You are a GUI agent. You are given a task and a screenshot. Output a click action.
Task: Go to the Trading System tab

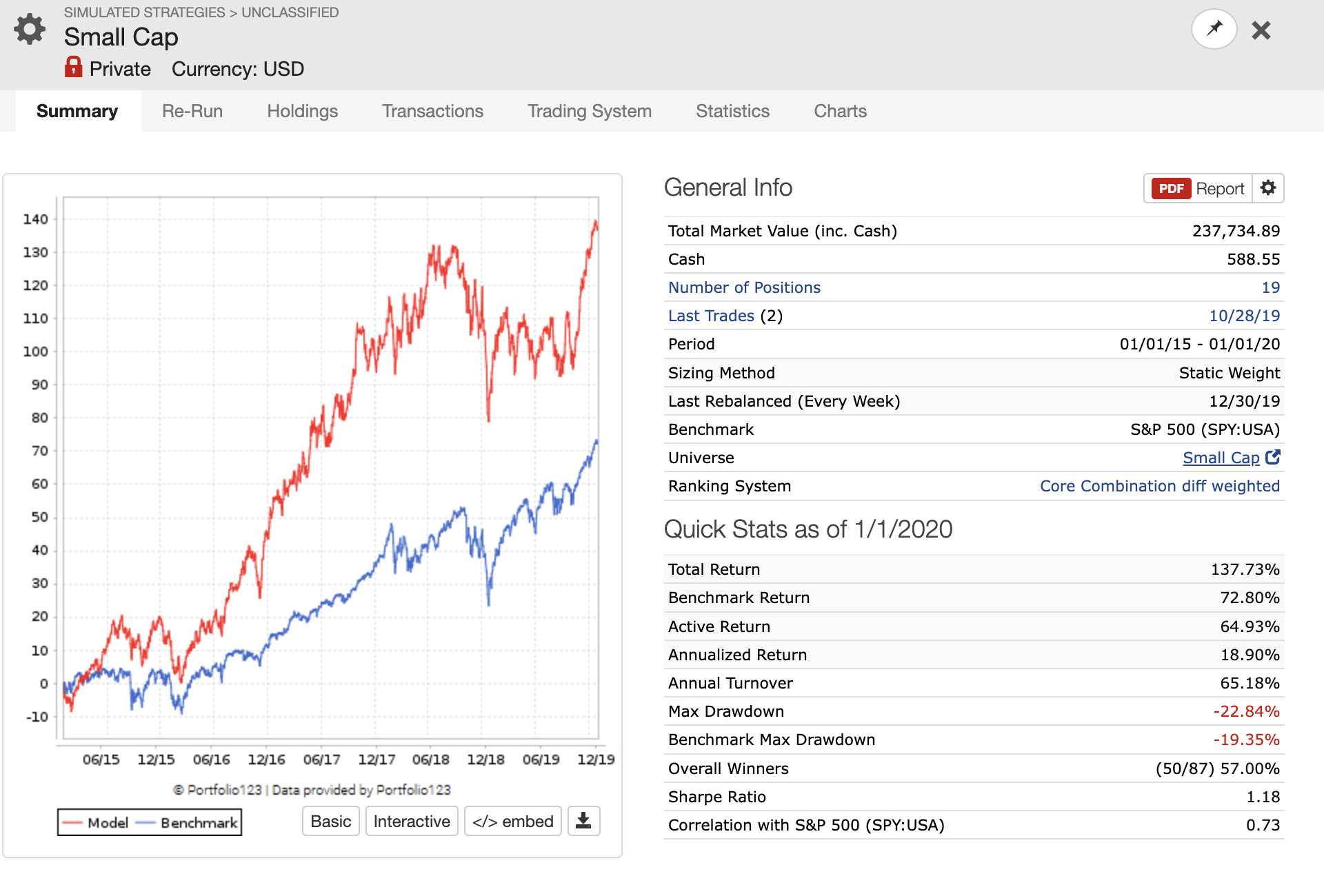(x=590, y=111)
